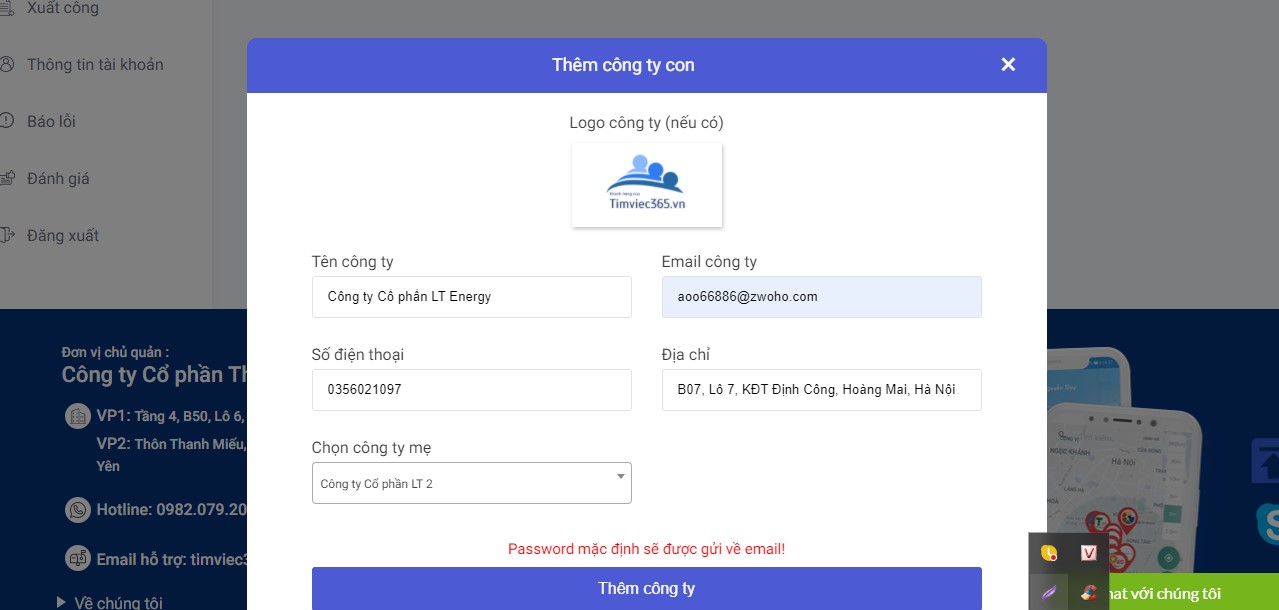The width and height of the screenshot is (1279, 610).
Task: Click the Tên công ty input field
Action: tap(471, 296)
